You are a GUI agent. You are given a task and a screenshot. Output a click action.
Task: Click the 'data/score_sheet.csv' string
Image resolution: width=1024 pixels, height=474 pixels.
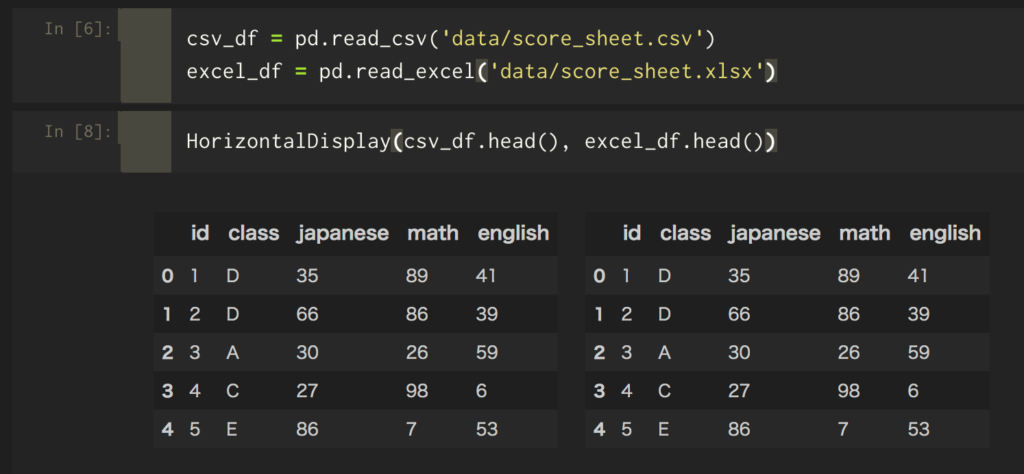(x=572, y=39)
